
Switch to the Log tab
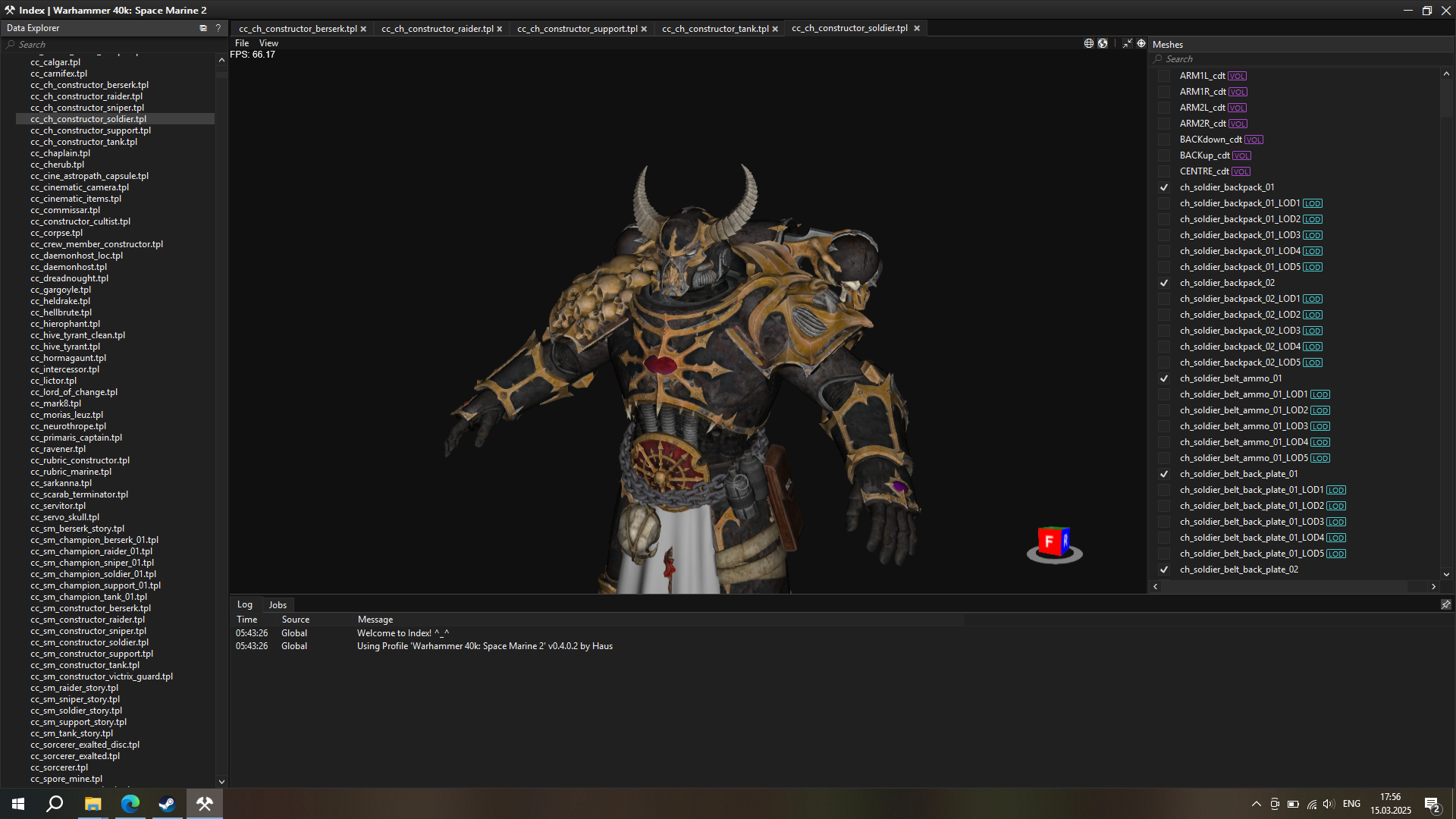(245, 604)
